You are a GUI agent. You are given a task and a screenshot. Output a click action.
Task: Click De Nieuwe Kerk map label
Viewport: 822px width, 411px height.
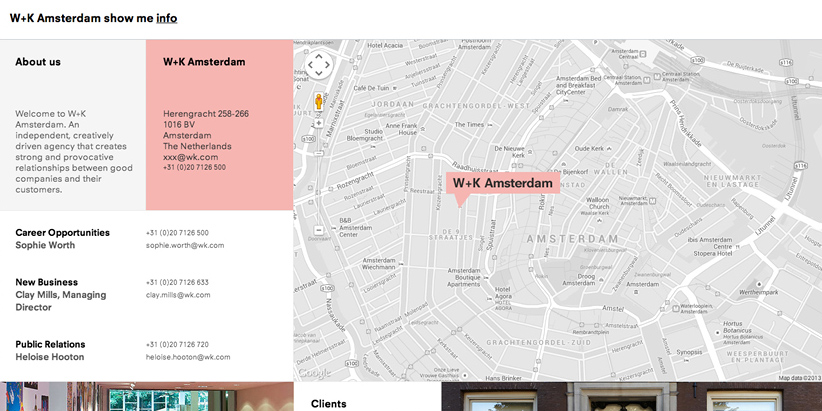coord(510,152)
